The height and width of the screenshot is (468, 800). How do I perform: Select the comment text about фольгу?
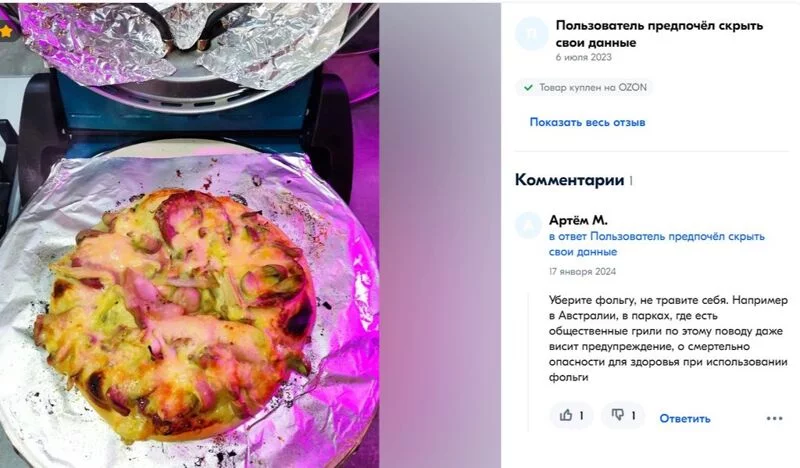pos(668,339)
